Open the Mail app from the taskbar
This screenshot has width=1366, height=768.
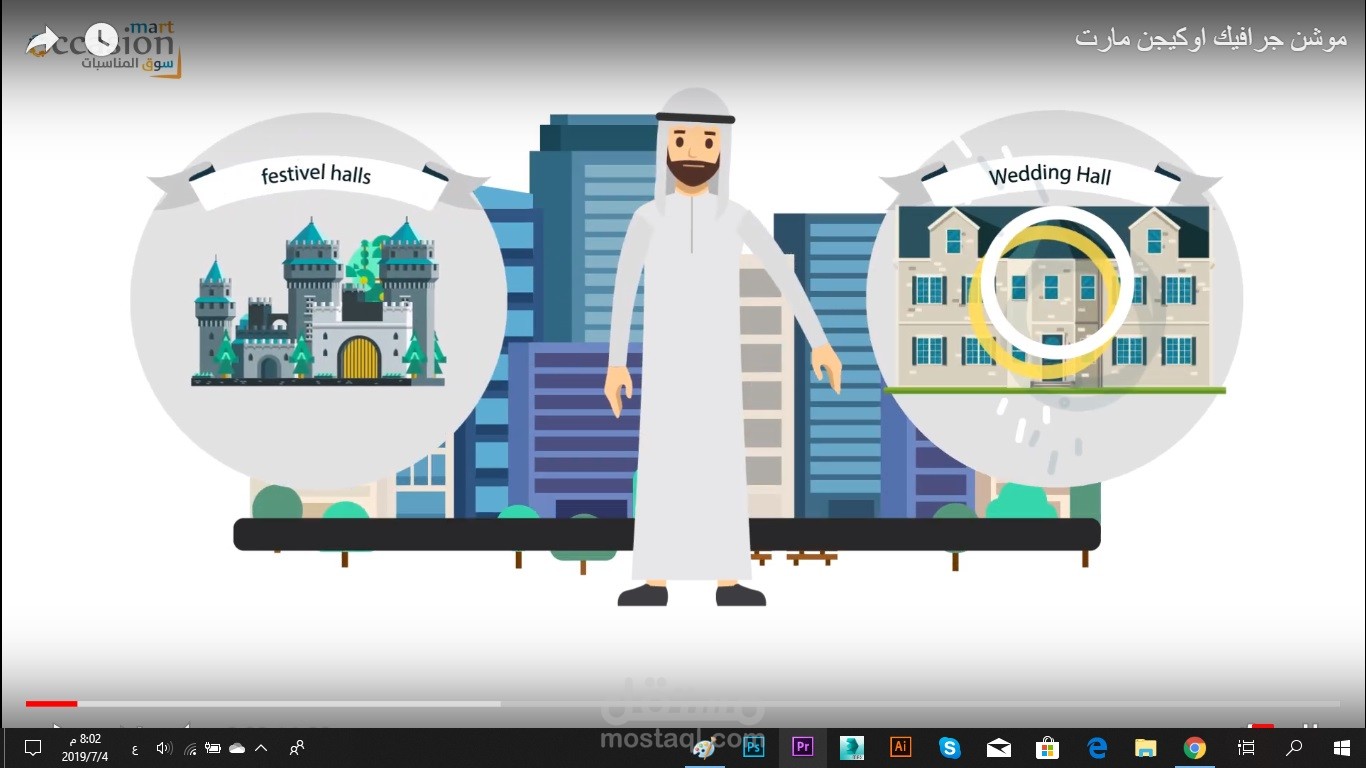pos(1000,747)
